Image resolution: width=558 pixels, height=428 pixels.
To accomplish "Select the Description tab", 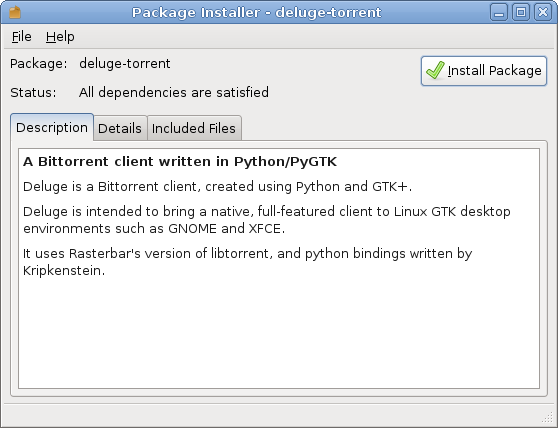I will click(x=52, y=127).
